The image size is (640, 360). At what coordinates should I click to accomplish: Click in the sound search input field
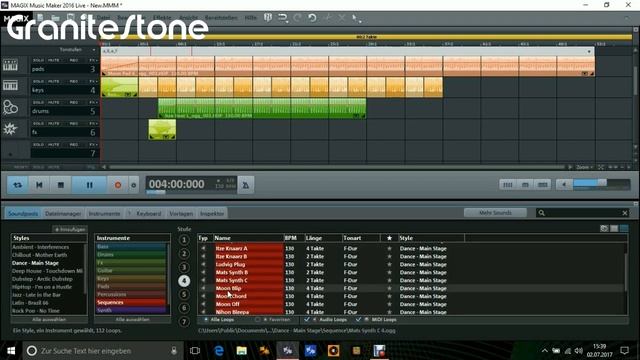(583, 213)
